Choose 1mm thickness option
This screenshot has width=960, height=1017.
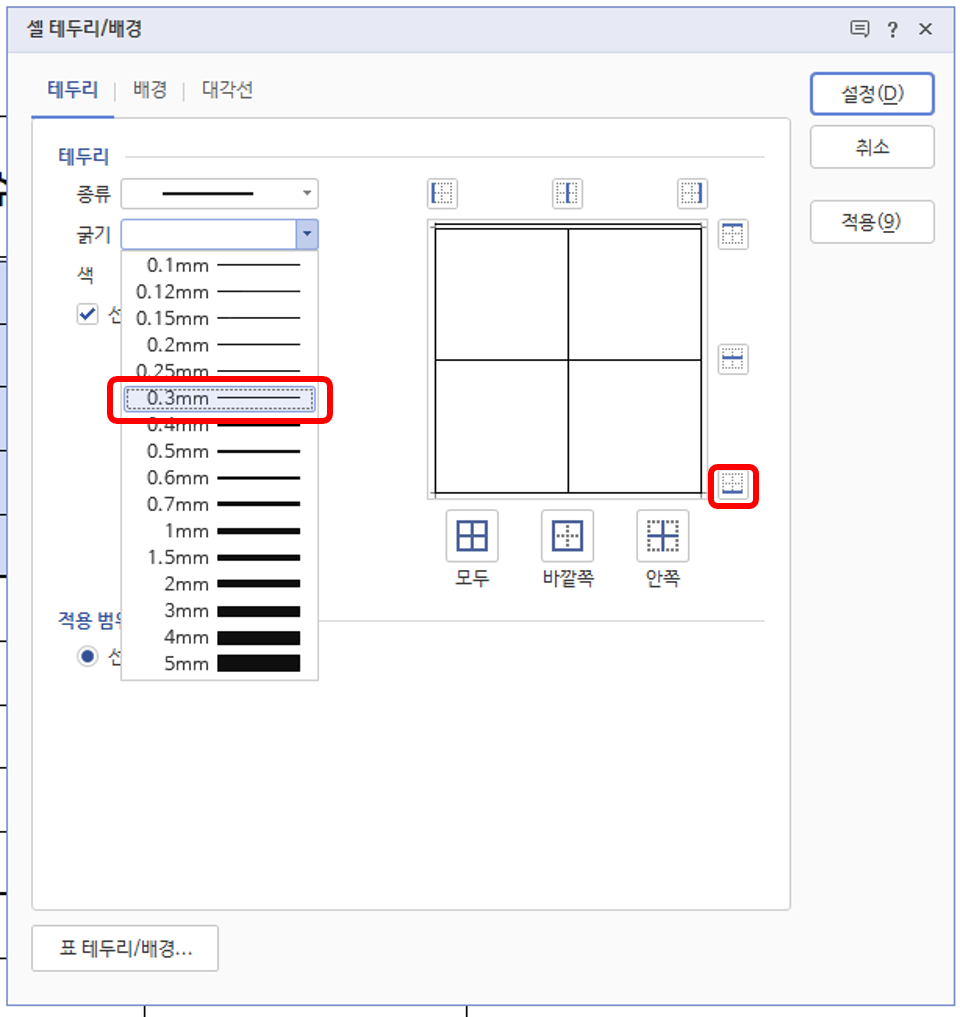(220, 531)
